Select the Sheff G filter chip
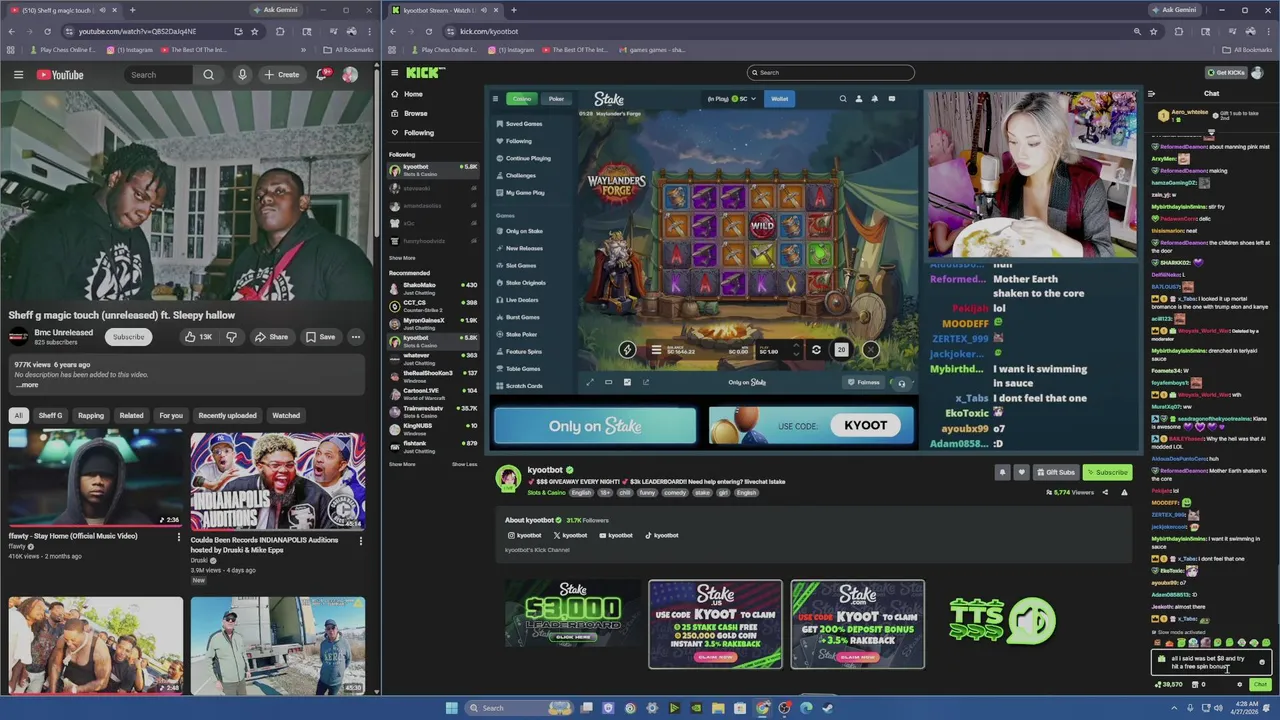Screen dimensions: 1280x720 pos(50,415)
